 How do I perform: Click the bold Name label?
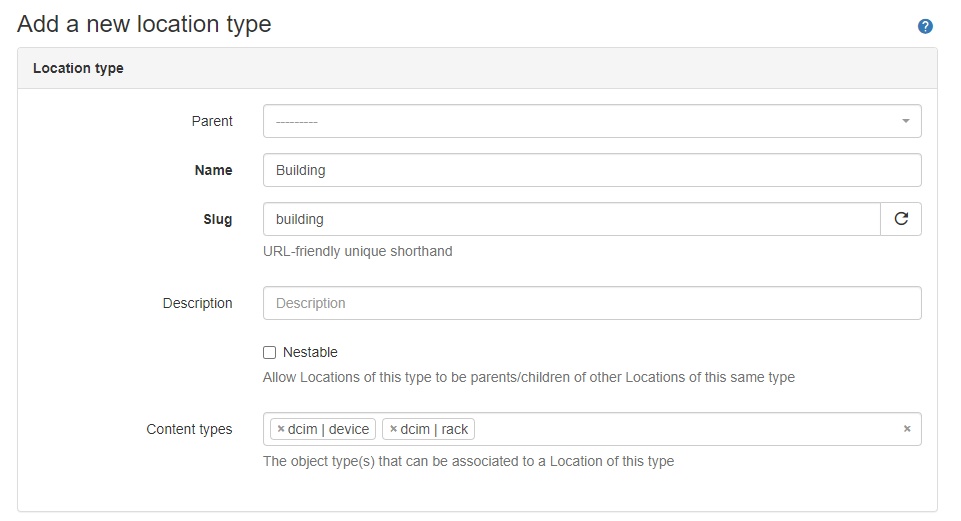[213, 170]
